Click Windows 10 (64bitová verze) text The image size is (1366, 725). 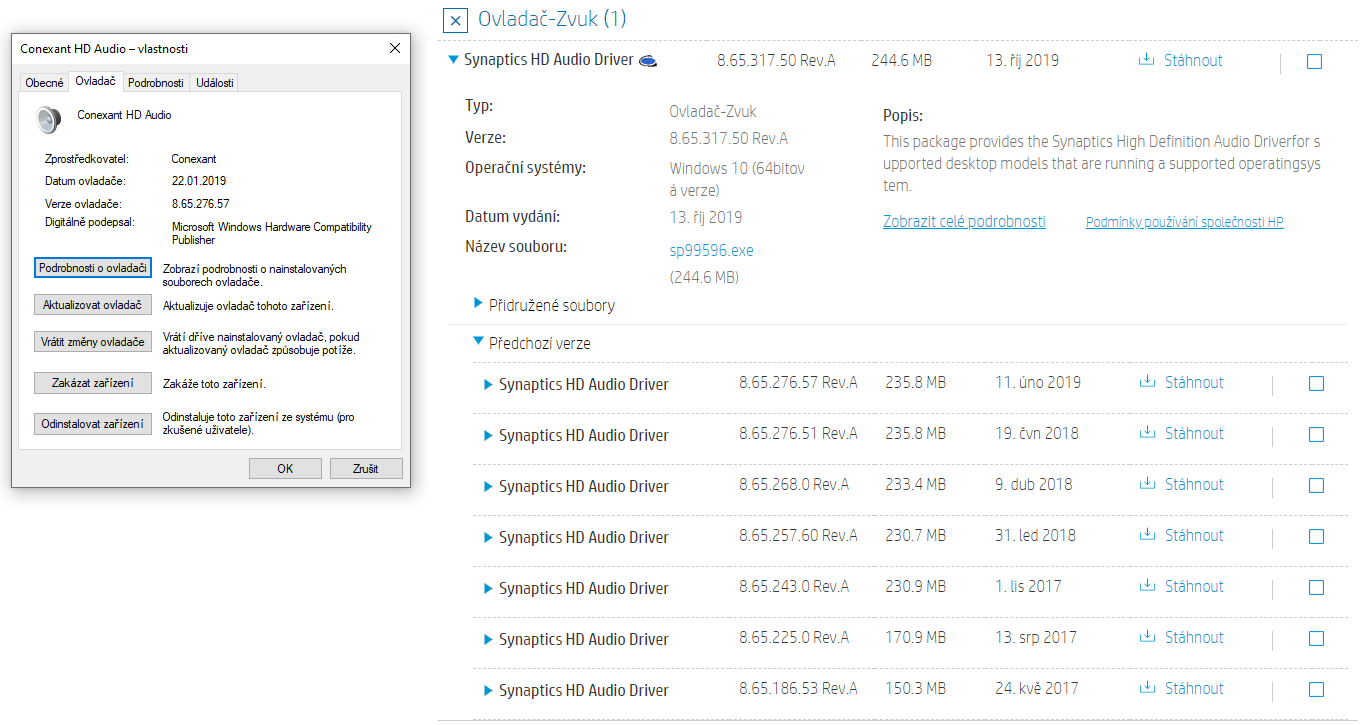point(737,179)
